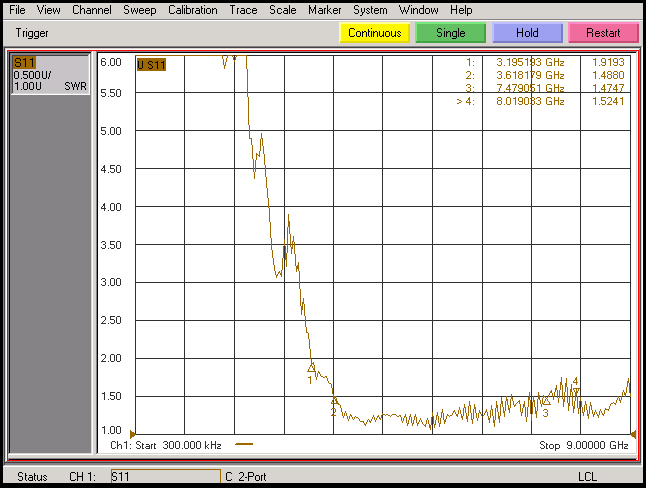Click the Stop 9.00000 GHz frequency label
The image size is (646, 488).
pos(583,445)
